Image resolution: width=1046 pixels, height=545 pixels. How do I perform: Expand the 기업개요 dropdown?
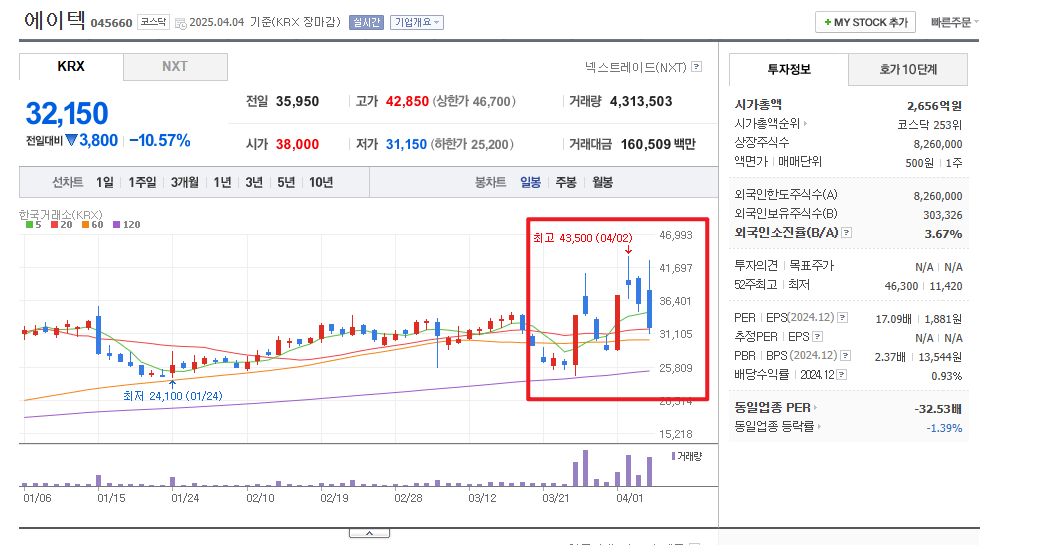(417, 23)
